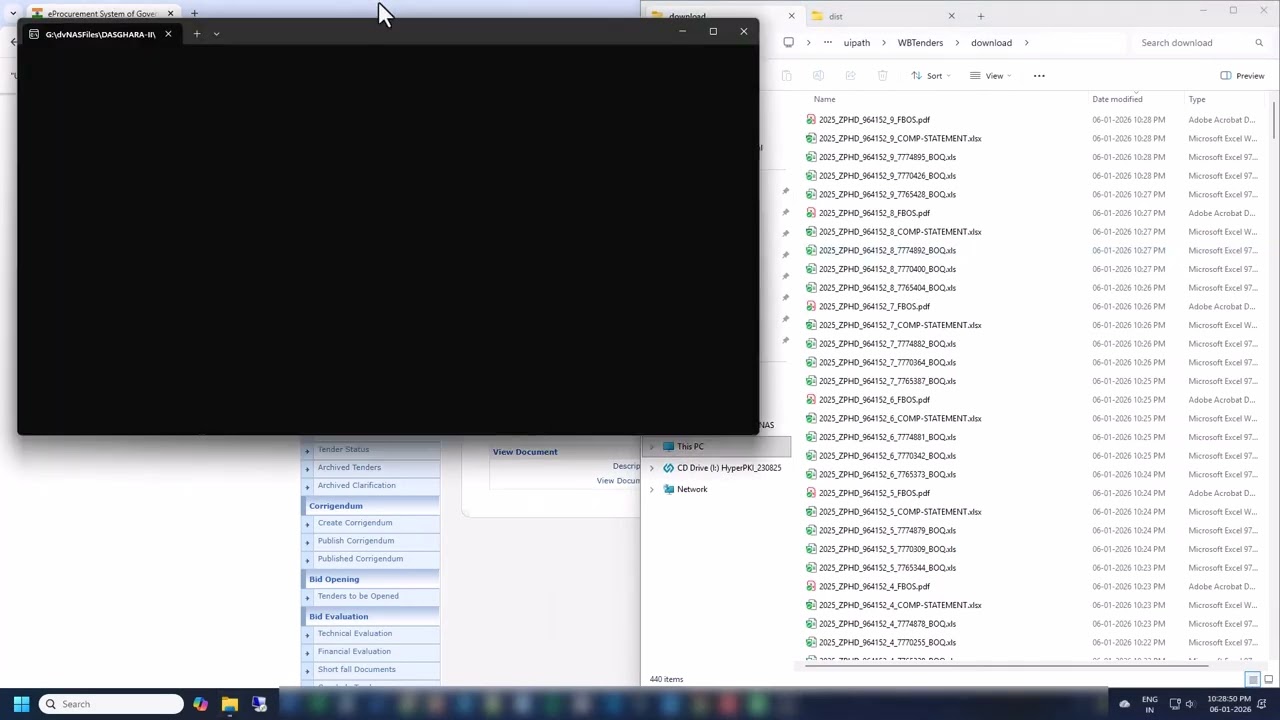Click the Share icon in Explorer toolbar

coord(850,76)
